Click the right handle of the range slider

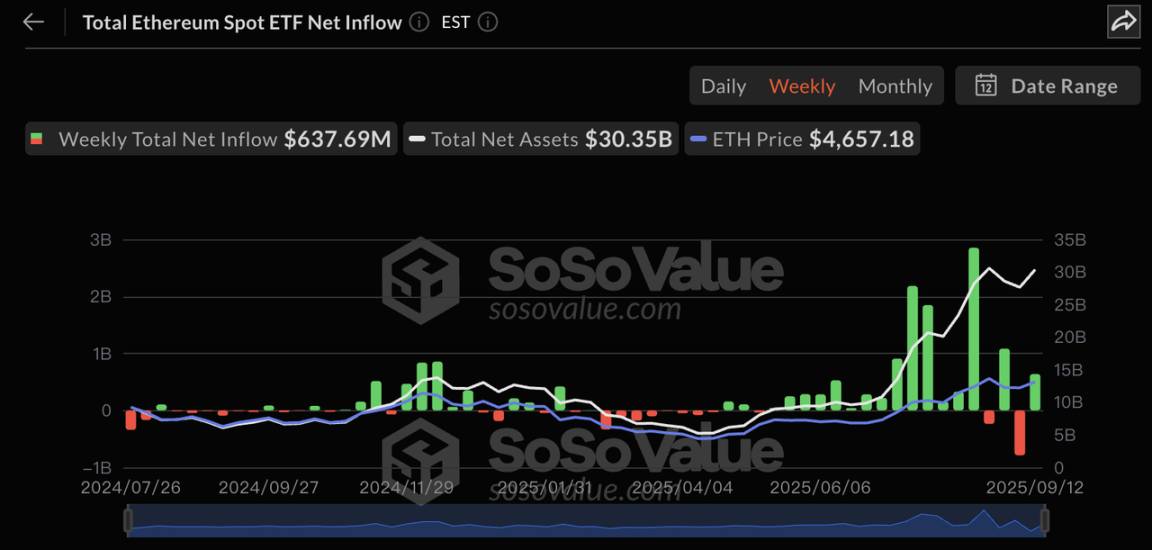click(x=1044, y=520)
